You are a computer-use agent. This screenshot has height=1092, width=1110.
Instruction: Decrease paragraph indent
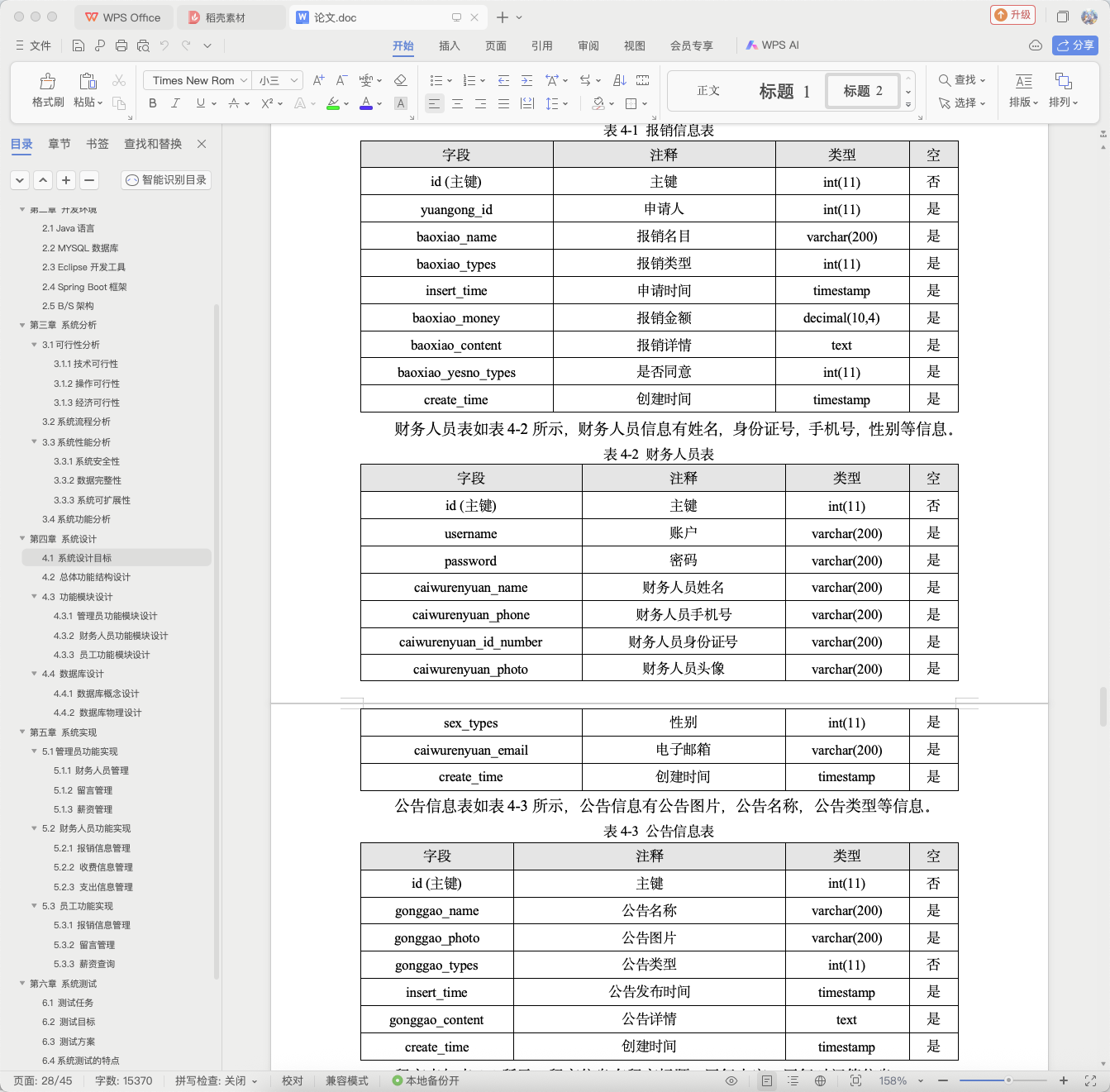coord(503,80)
